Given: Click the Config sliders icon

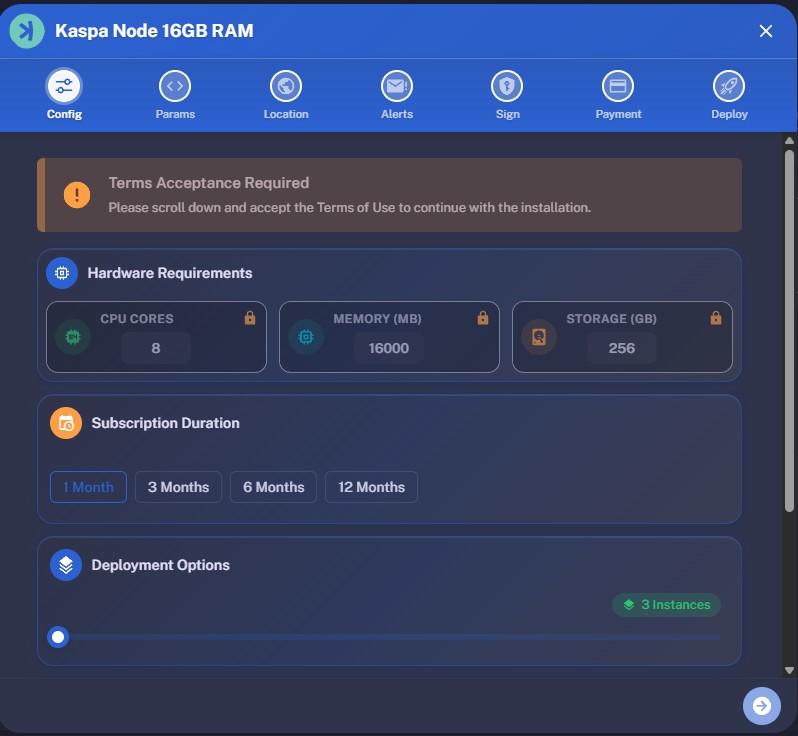Looking at the screenshot, I should coord(64,87).
